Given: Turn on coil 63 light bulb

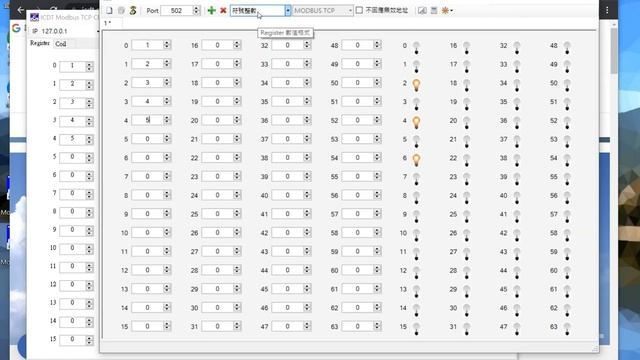Looking at the screenshot, I should (567, 329).
